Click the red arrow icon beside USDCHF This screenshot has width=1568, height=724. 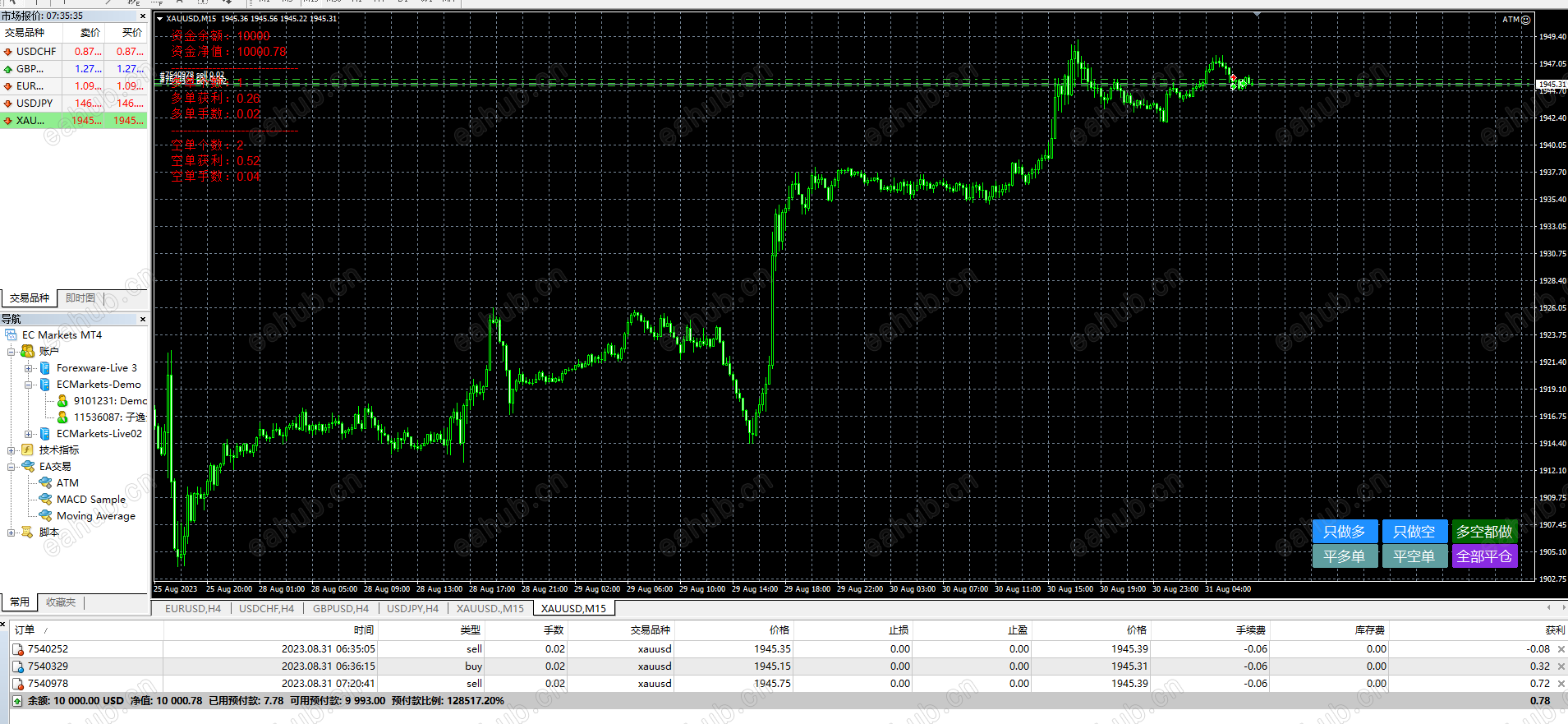(8, 52)
